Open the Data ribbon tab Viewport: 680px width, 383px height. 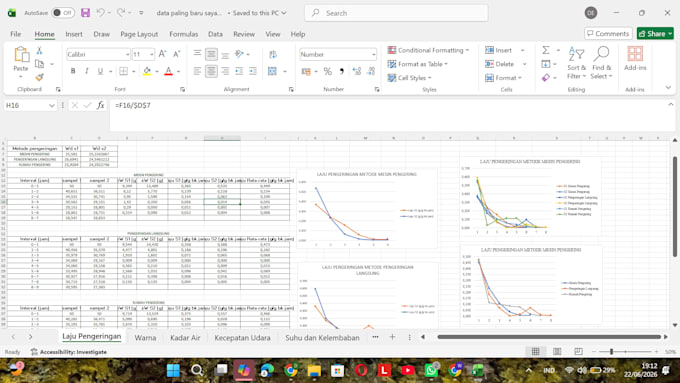(x=215, y=34)
